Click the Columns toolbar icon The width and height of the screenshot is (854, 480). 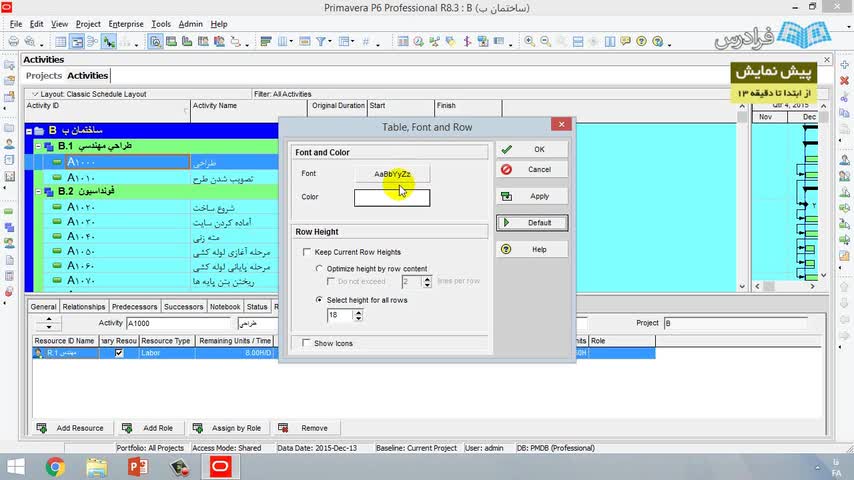[283, 41]
